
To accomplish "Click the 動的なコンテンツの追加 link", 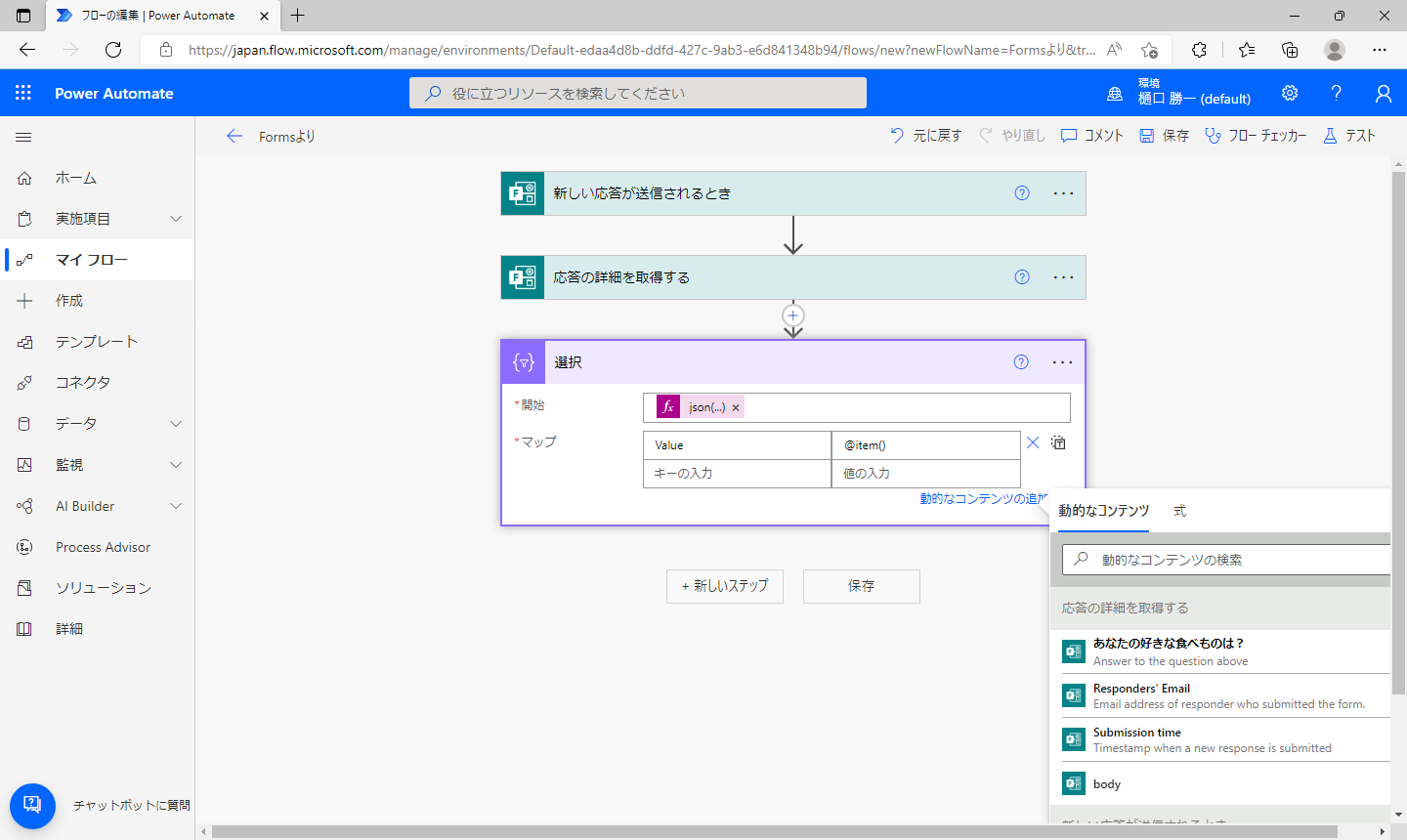I will (983, 499).
